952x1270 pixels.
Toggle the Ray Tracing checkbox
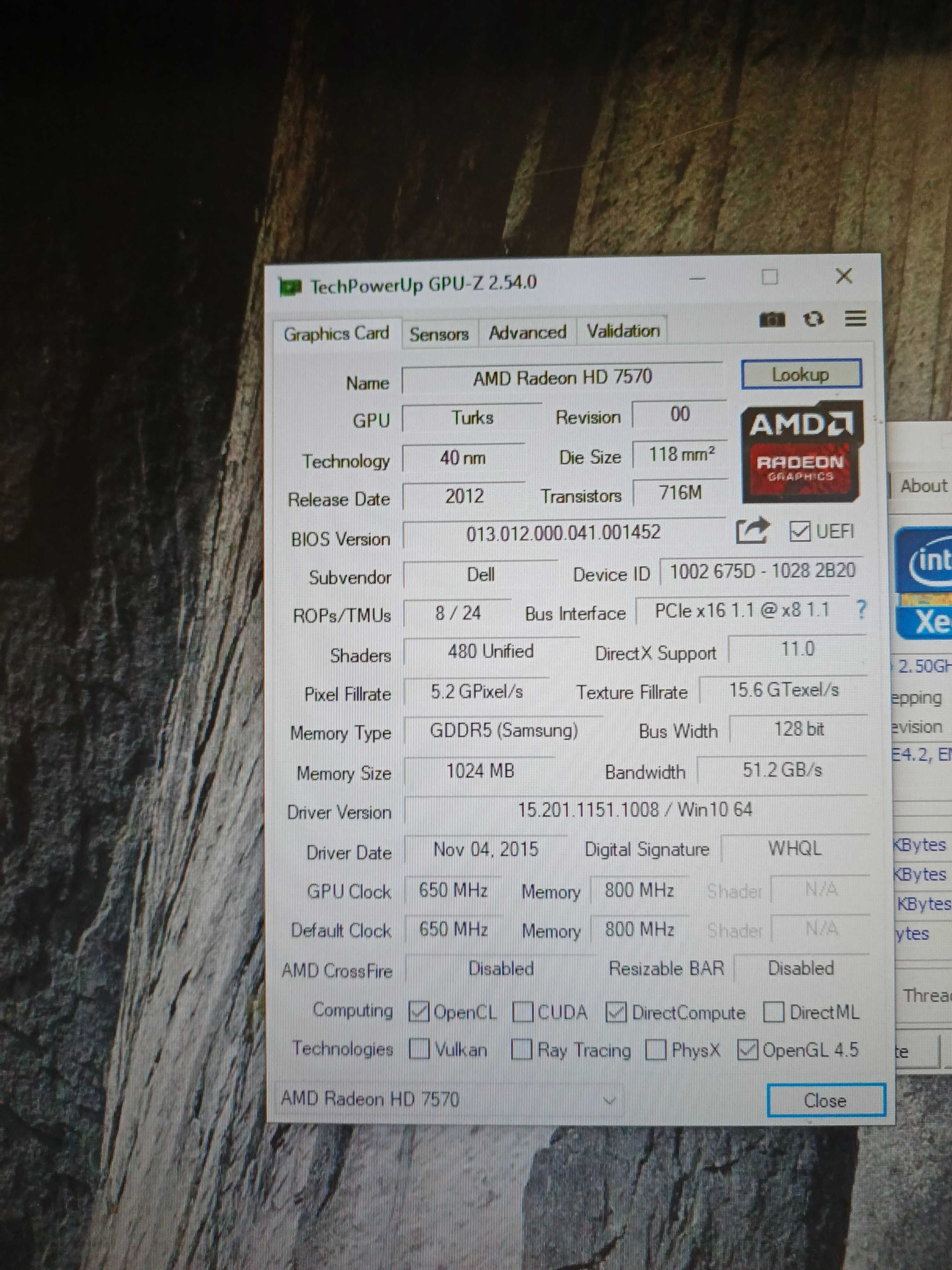pyautogui.click(x=521, y=1049)
